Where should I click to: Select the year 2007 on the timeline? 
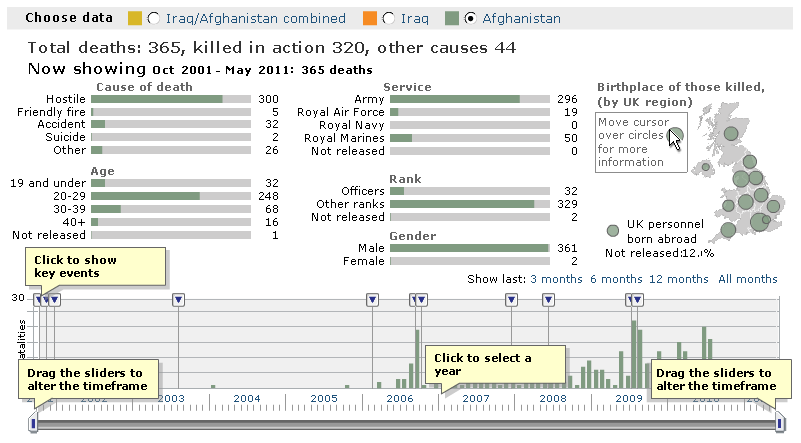click(476, 398)
